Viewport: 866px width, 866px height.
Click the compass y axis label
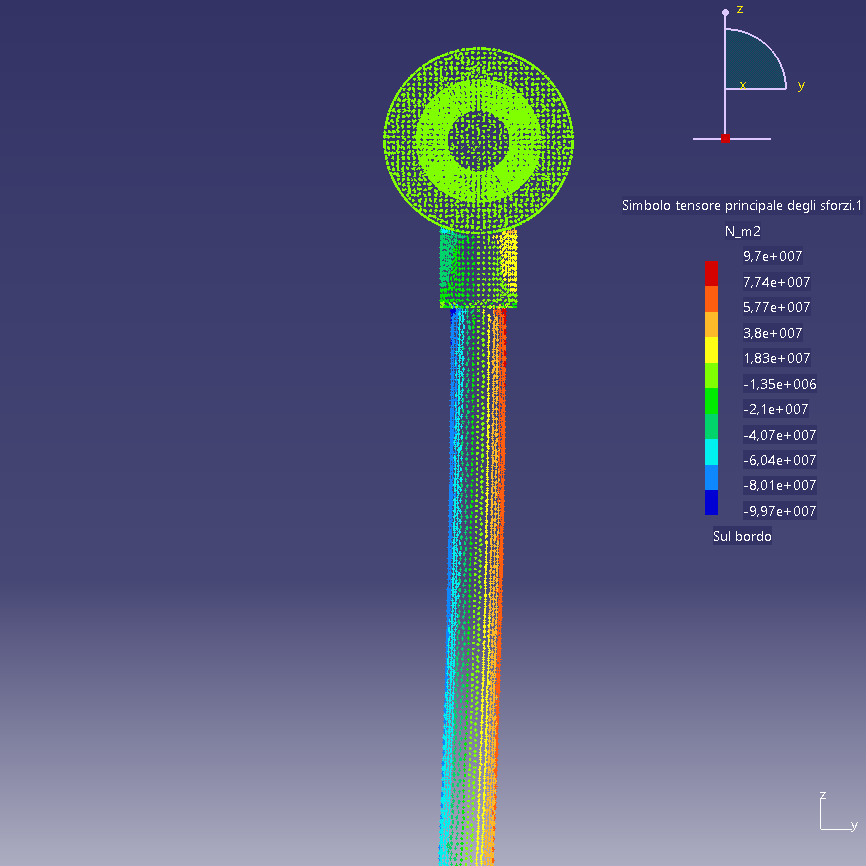click(801, 85)
